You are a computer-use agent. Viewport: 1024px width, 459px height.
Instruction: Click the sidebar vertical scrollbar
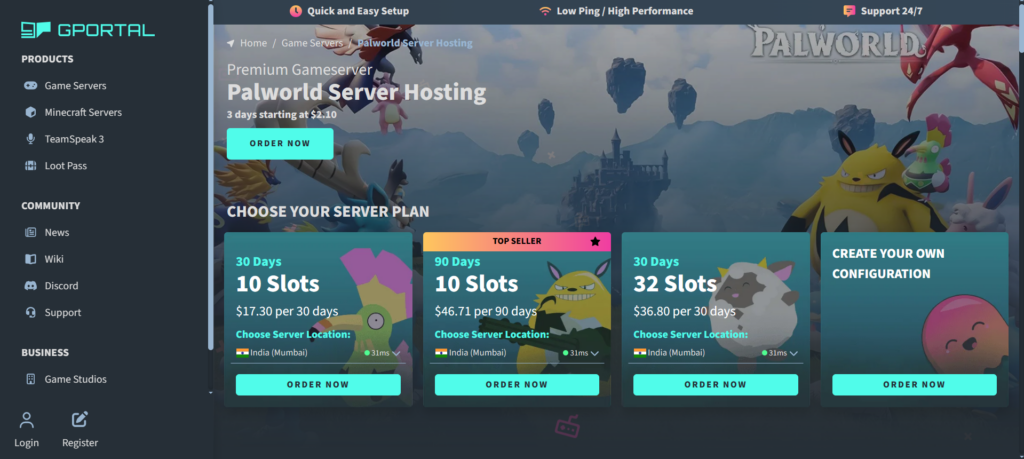click(210, 176)
